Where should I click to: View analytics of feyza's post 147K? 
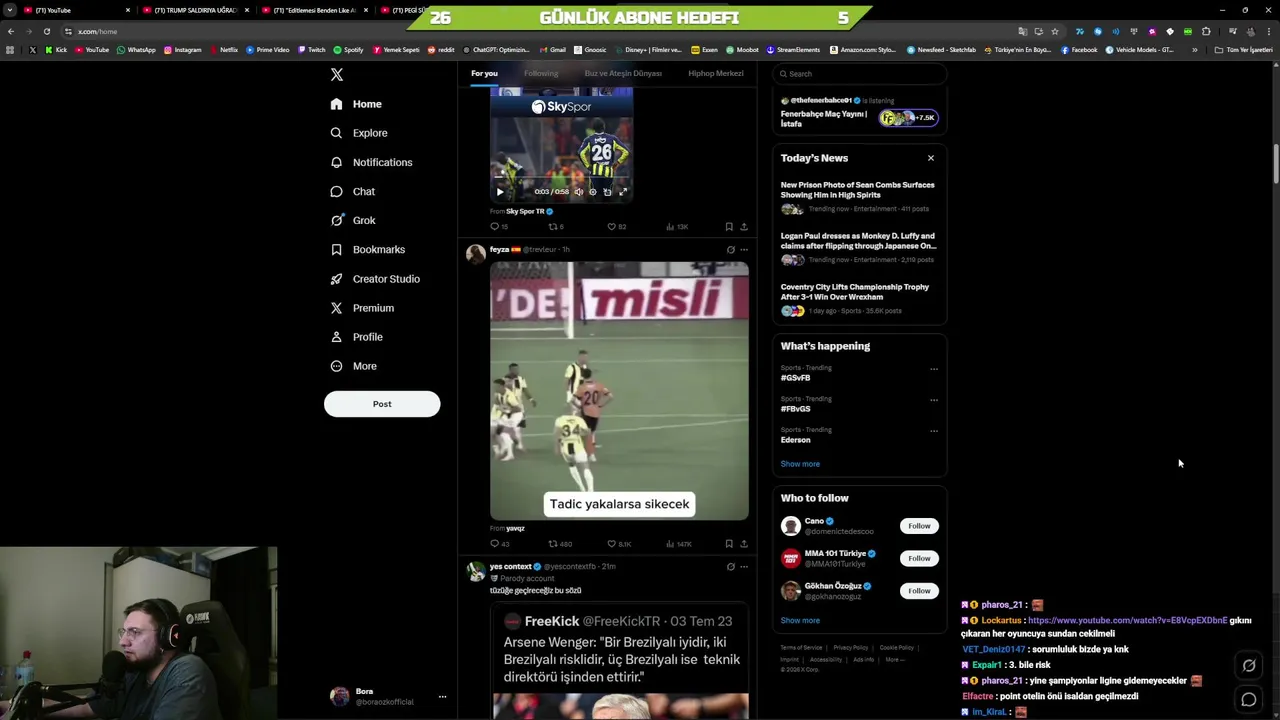pyautogui.click(x=678, y=544)
